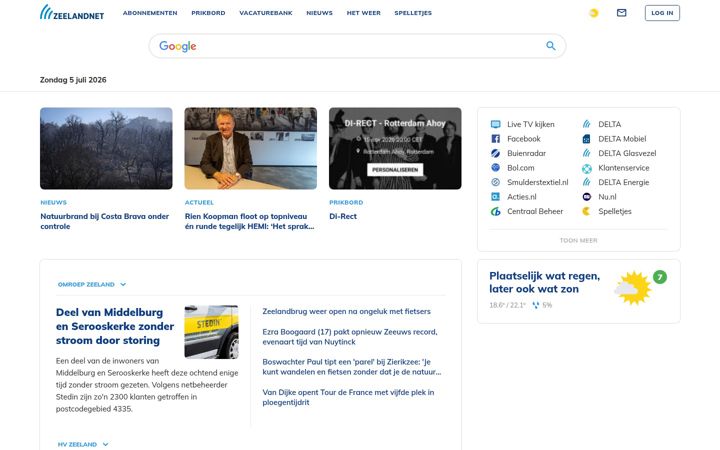Viewport: 720px width, 450px height.
Task: Expand the HV Zeeland dropdown
Action: pyautogui.click(x=83, y=444)
